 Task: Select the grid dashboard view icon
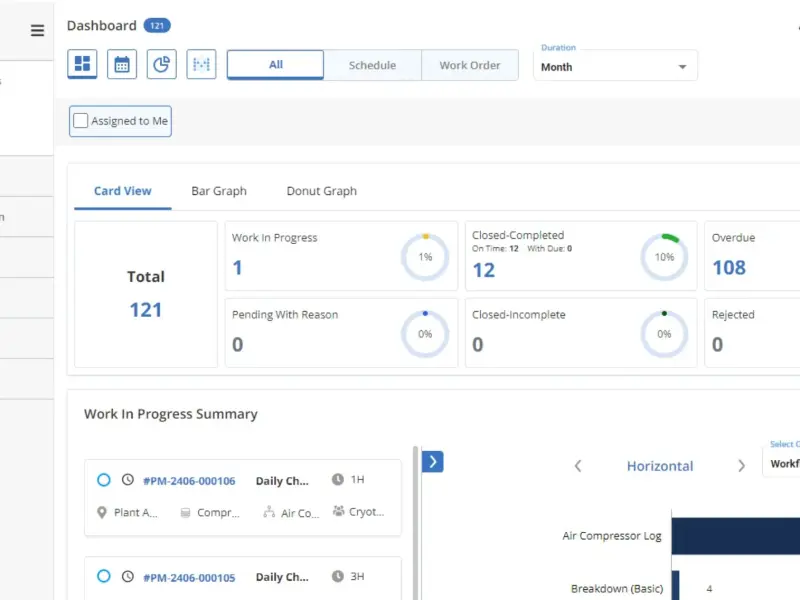click(x=82, y=64)
